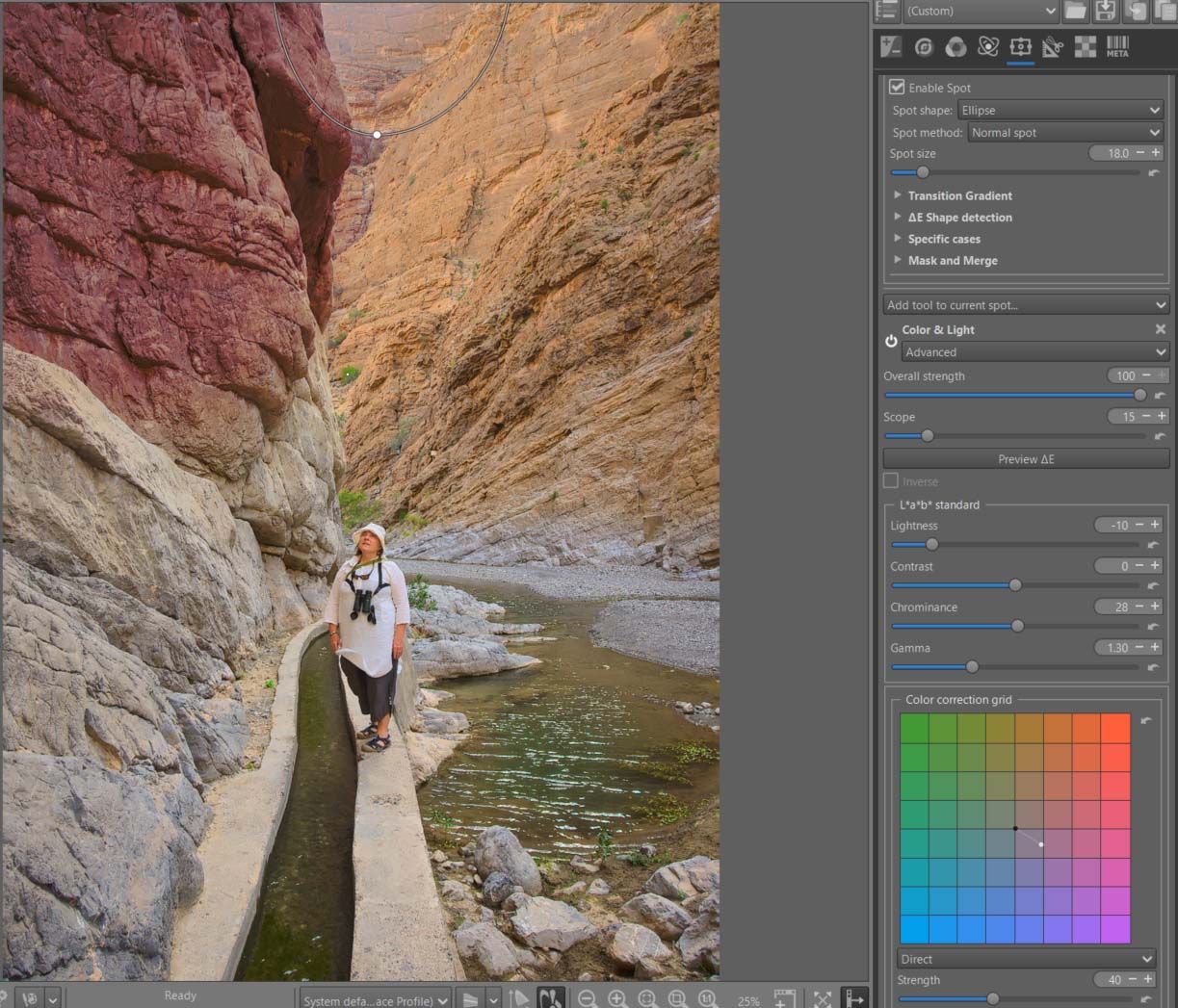Toggle the Inverse checkbox
The image size is (1178, 1008).
pyautogui.click(x=891, y=481)
